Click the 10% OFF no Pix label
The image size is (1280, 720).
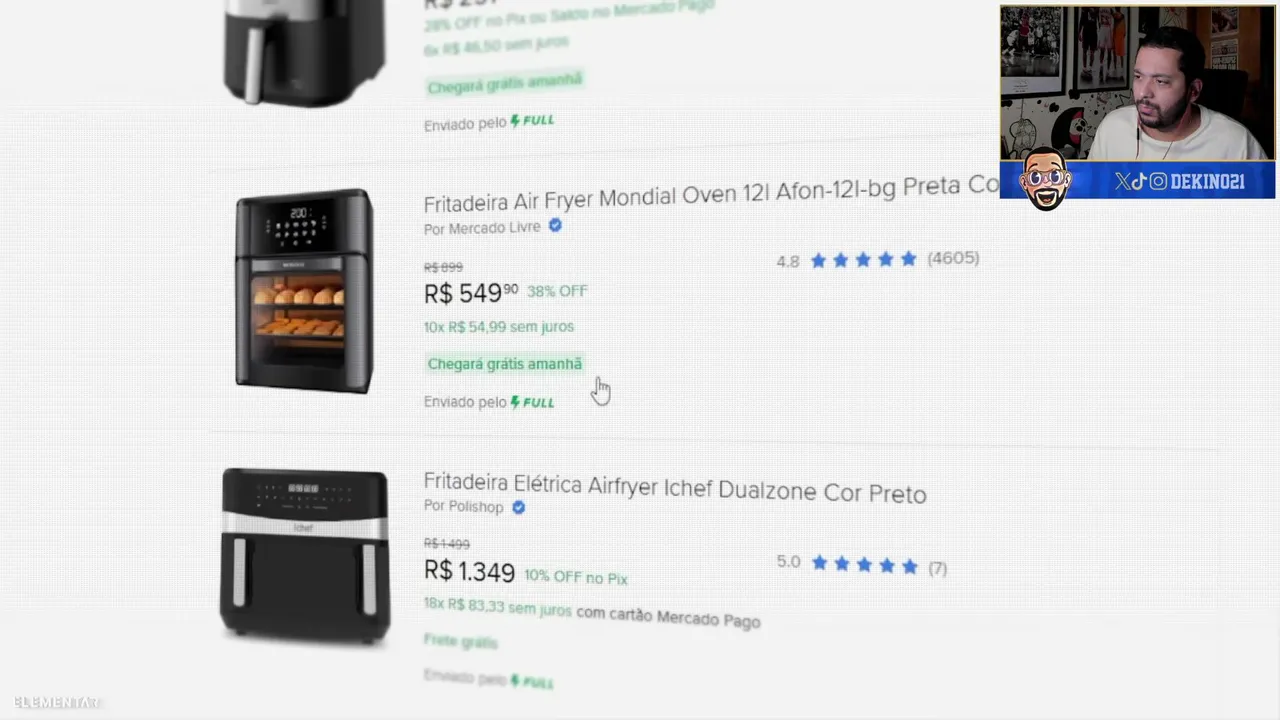pos(576,577)
